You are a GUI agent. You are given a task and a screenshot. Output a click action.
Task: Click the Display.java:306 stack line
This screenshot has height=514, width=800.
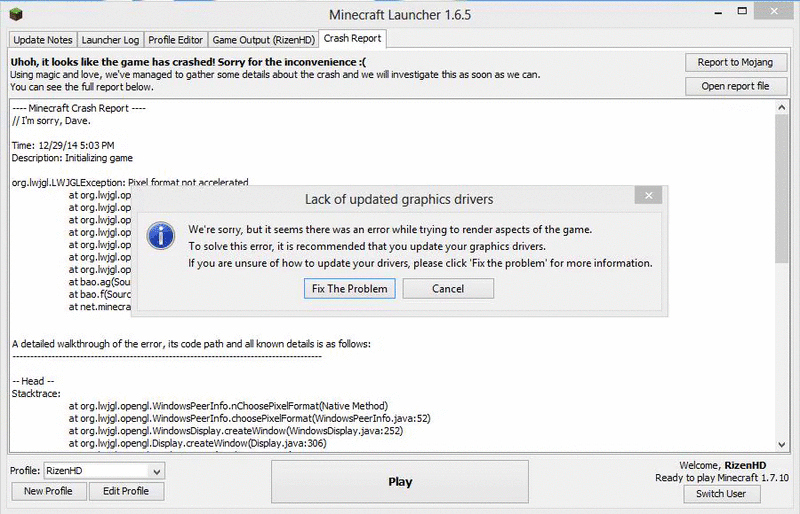coord(197,443)
